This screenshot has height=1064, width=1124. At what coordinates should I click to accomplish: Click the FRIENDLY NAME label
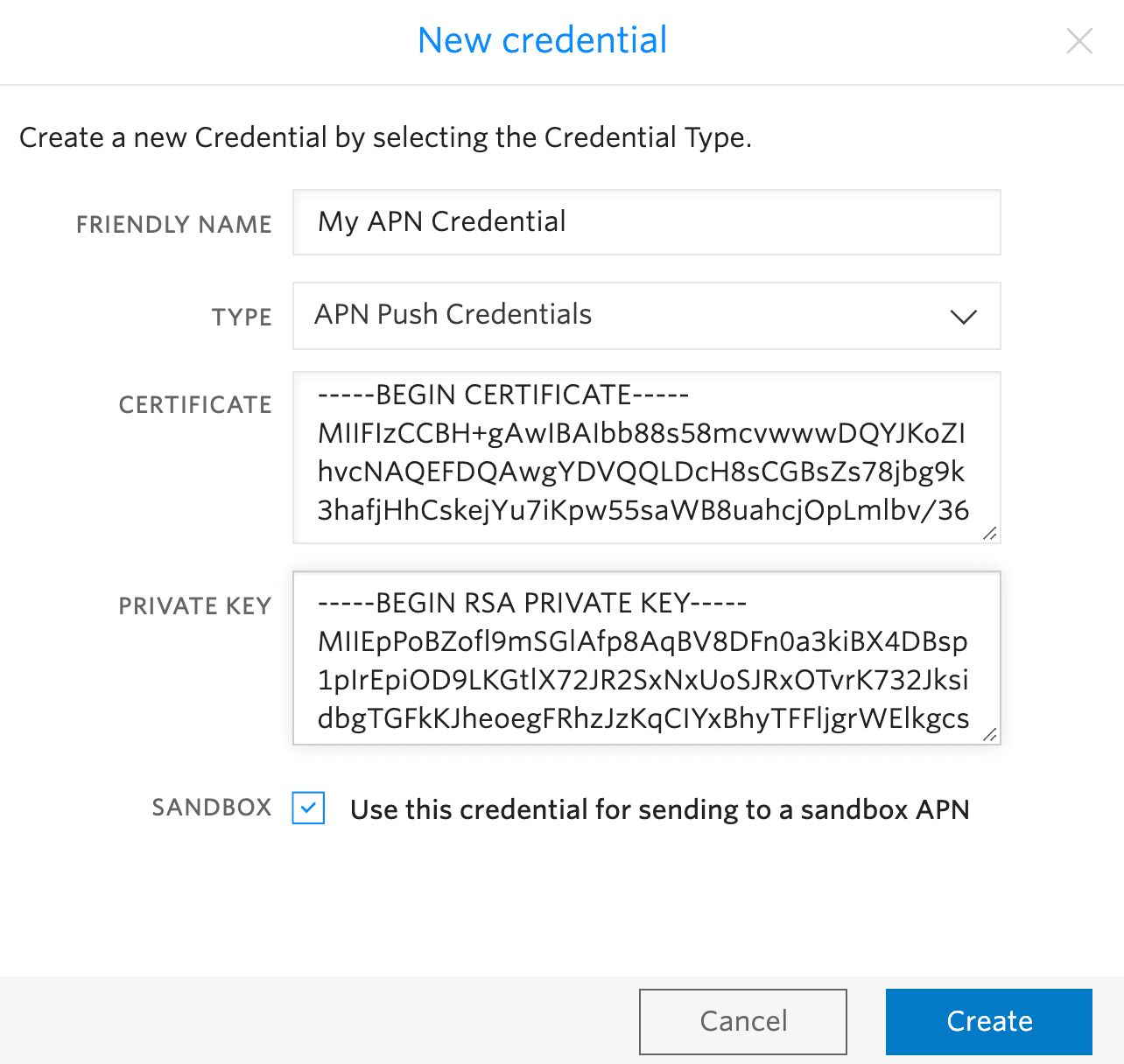[x=173, y=224]
